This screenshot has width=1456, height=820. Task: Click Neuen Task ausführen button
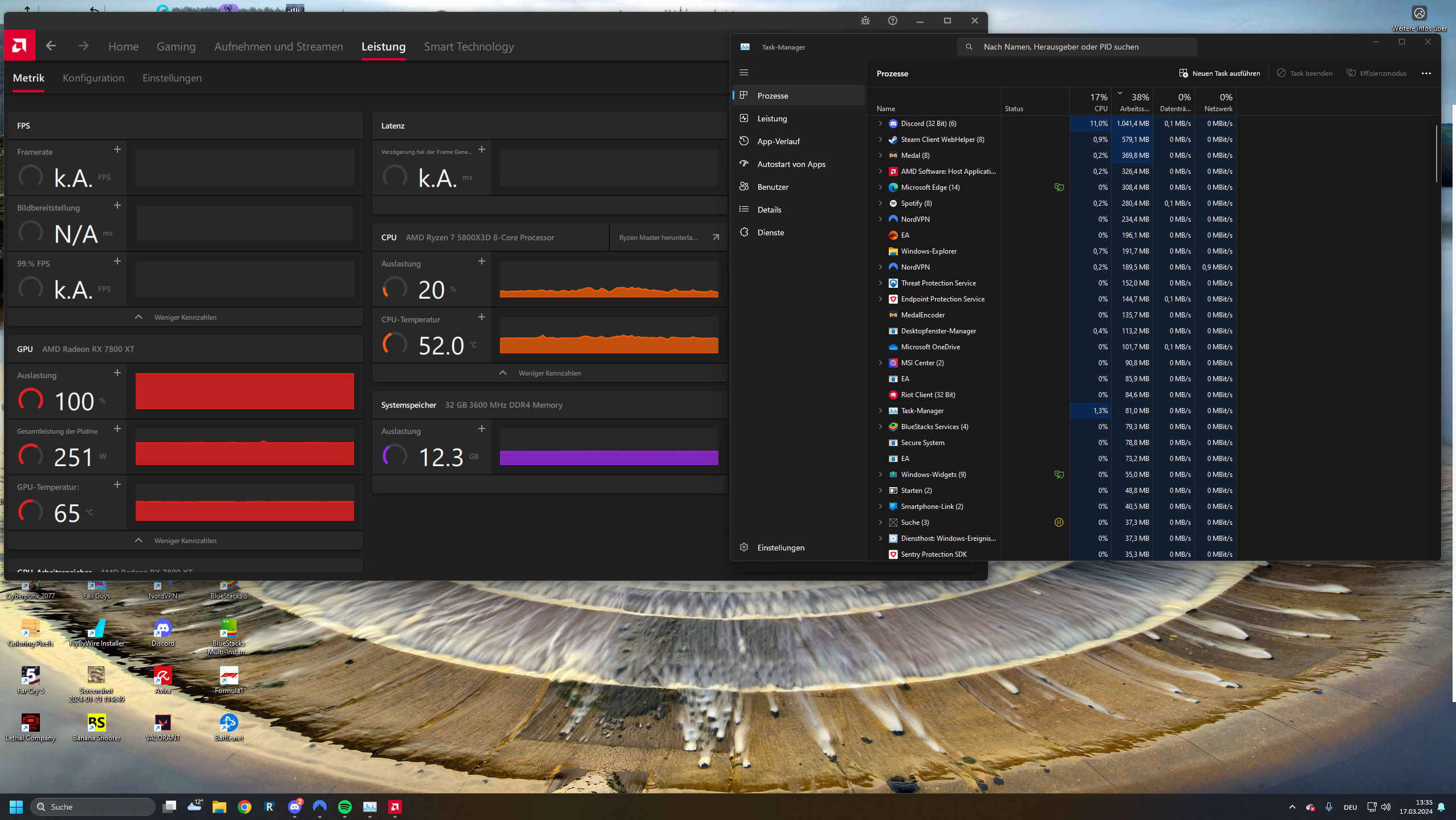coord(1219,73)
